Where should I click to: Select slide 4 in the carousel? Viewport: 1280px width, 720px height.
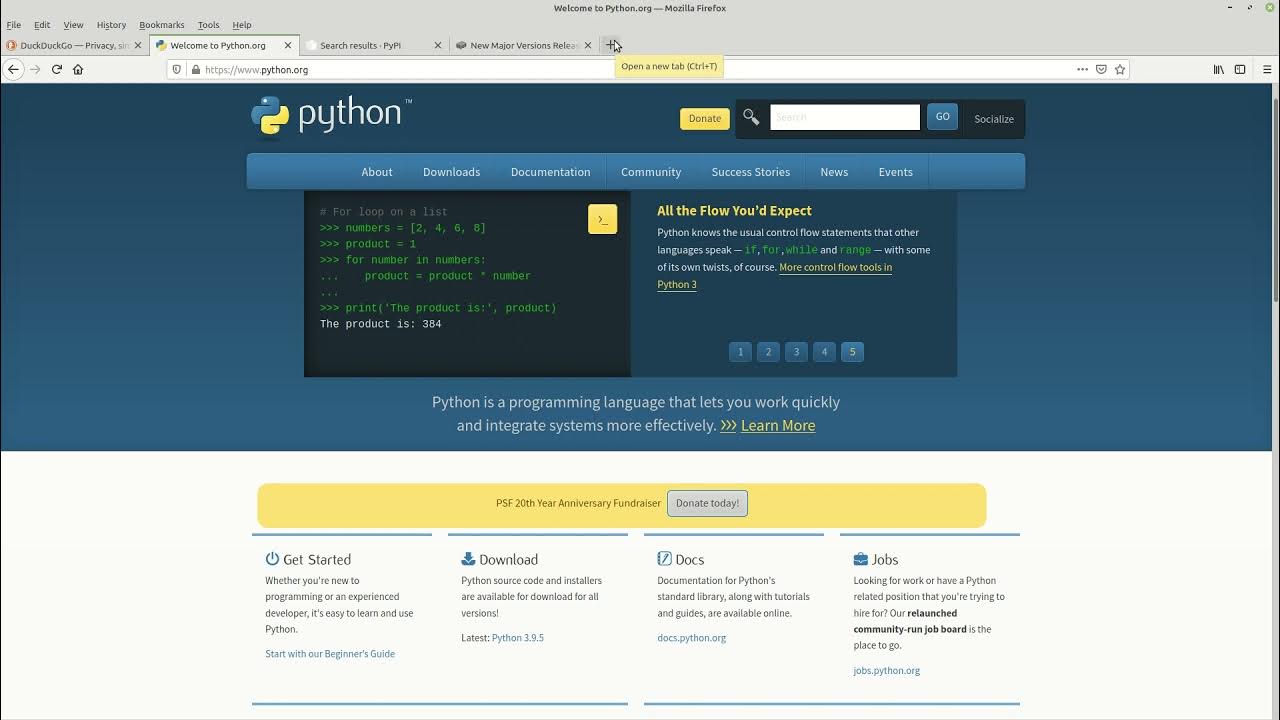coord(824,352)
